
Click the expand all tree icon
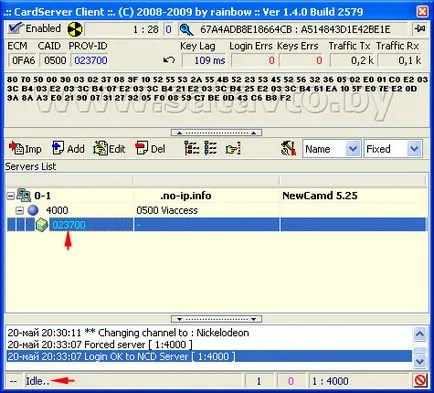(191, 148)
